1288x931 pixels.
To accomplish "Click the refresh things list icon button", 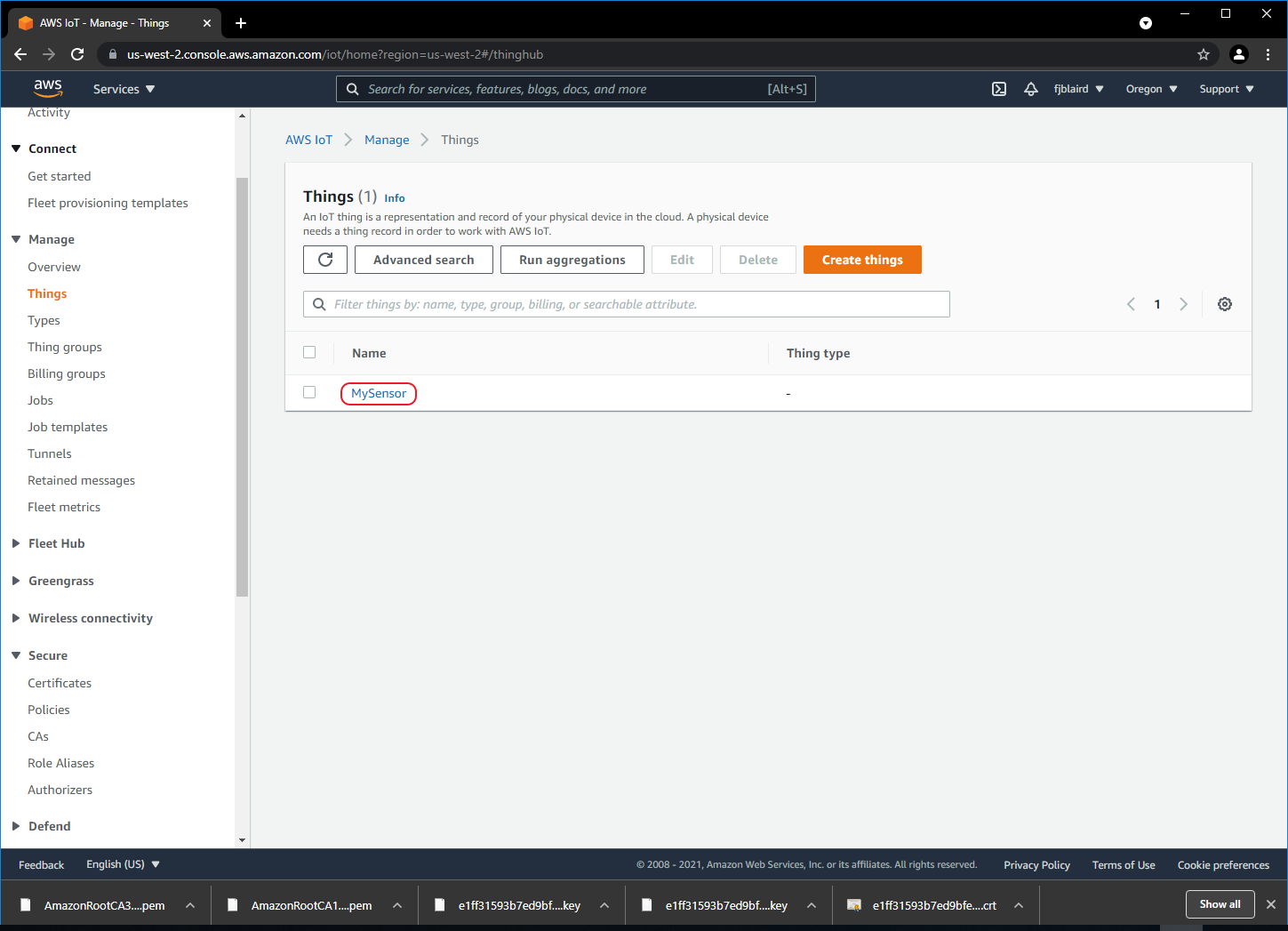I will [325, 260].
